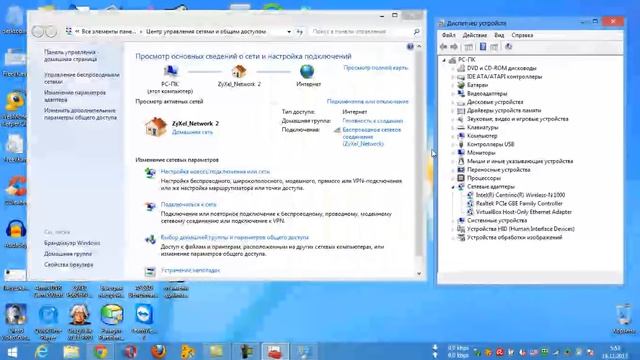The image size is (640, 360).
Task: Click the 'Беспроводное сетевое соединение' connection link
Action: point(371,137)
